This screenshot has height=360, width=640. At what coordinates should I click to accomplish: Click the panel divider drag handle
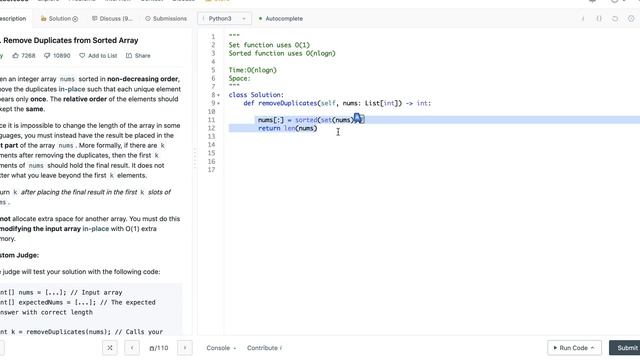195,158
